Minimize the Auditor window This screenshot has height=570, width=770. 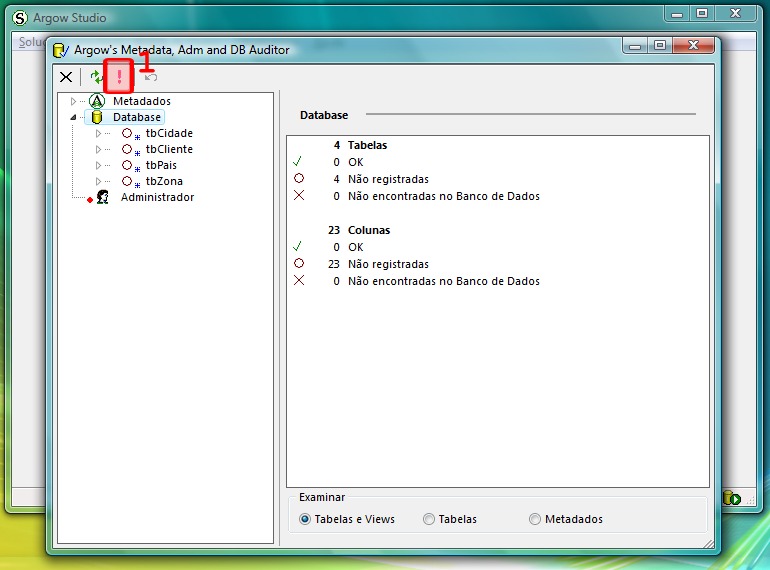coord(634,46)
